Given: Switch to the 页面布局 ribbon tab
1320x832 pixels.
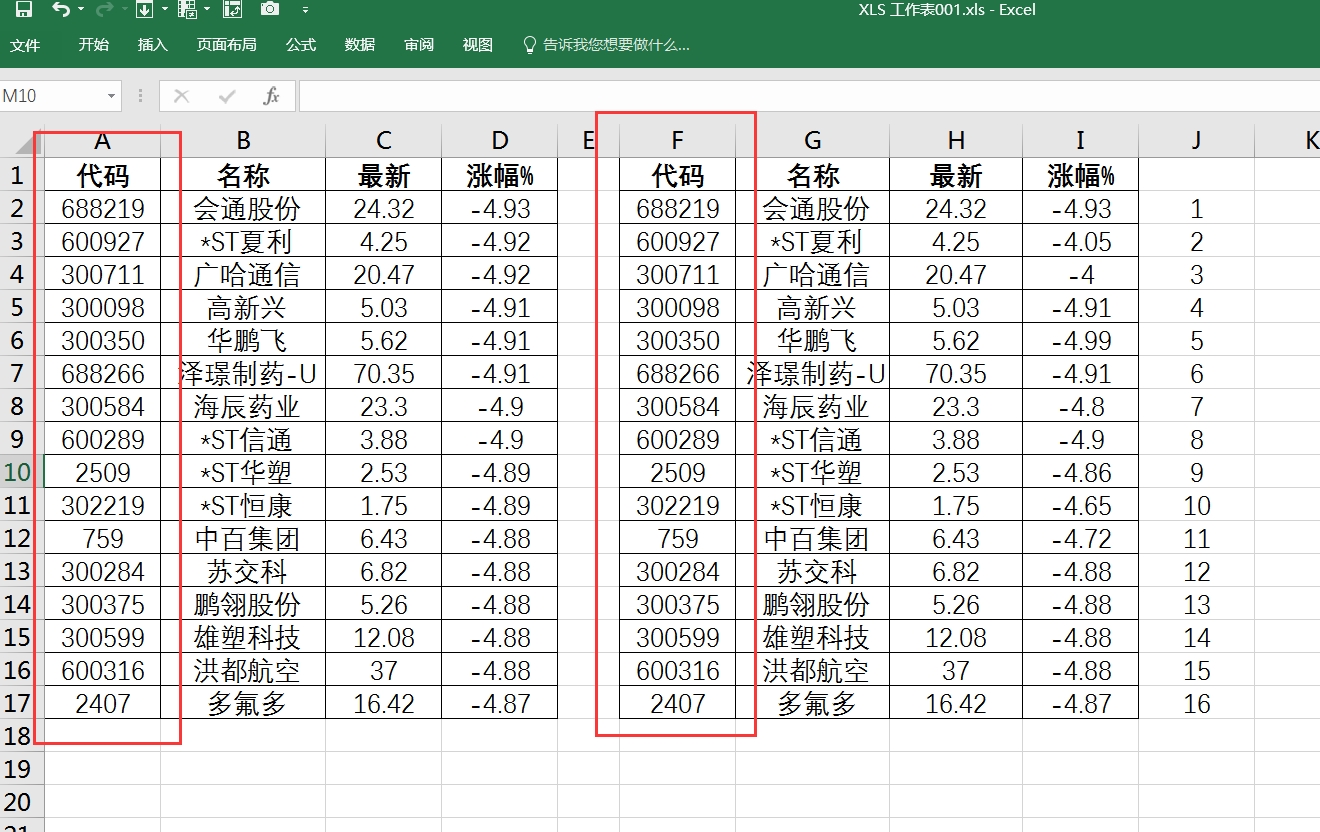Looking at the screenshot, I should coord(227,45).
